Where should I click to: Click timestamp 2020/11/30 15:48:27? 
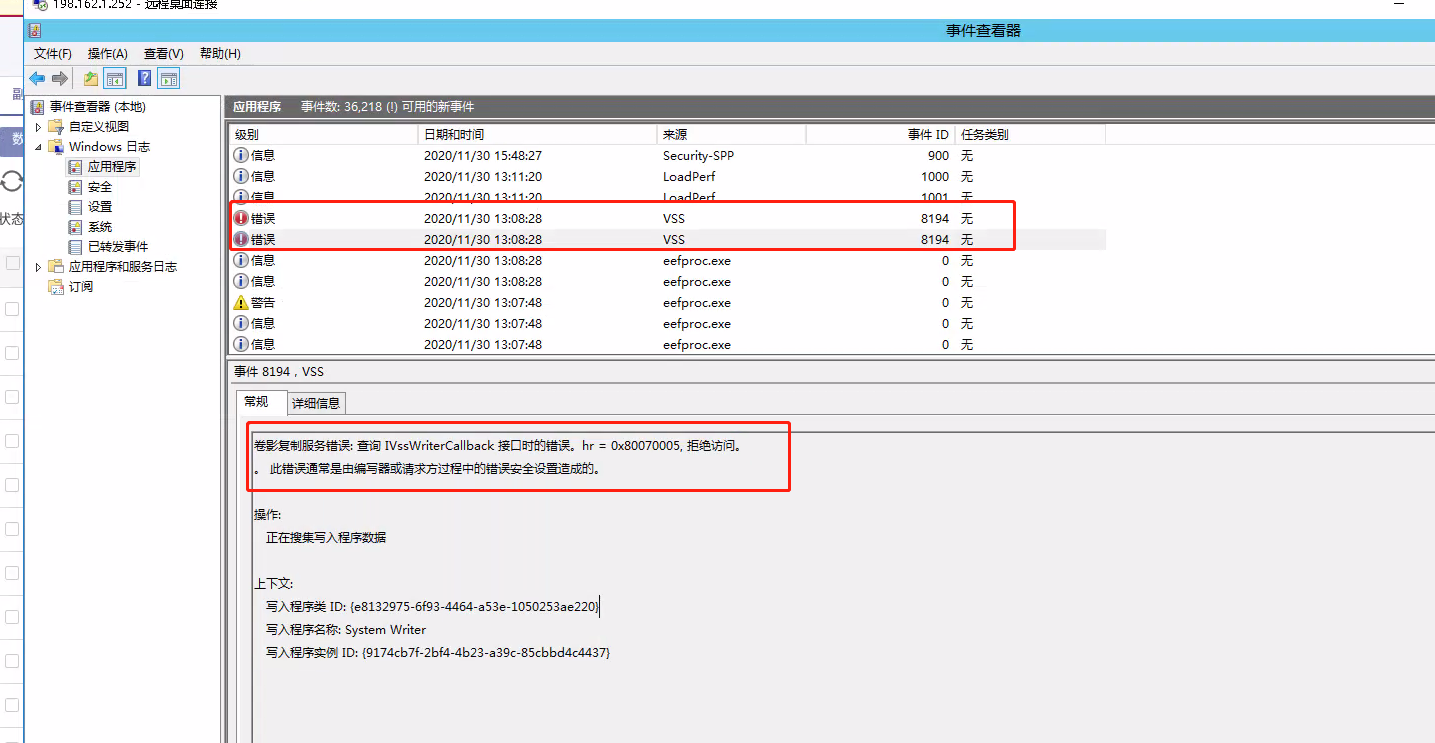click(x=483, y=156)
